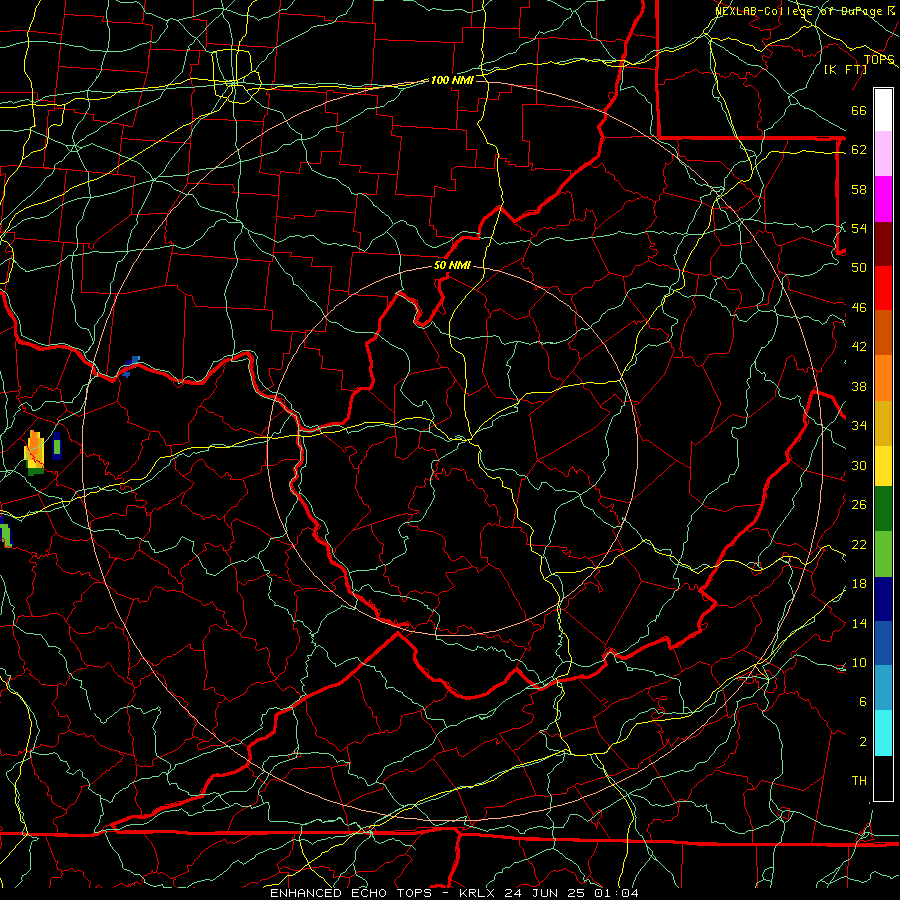Image resolution: width=900 pixels, height=900 pixels.
Task: Click the '100 NMI' range ring label
Action: (x=452, y=80)
